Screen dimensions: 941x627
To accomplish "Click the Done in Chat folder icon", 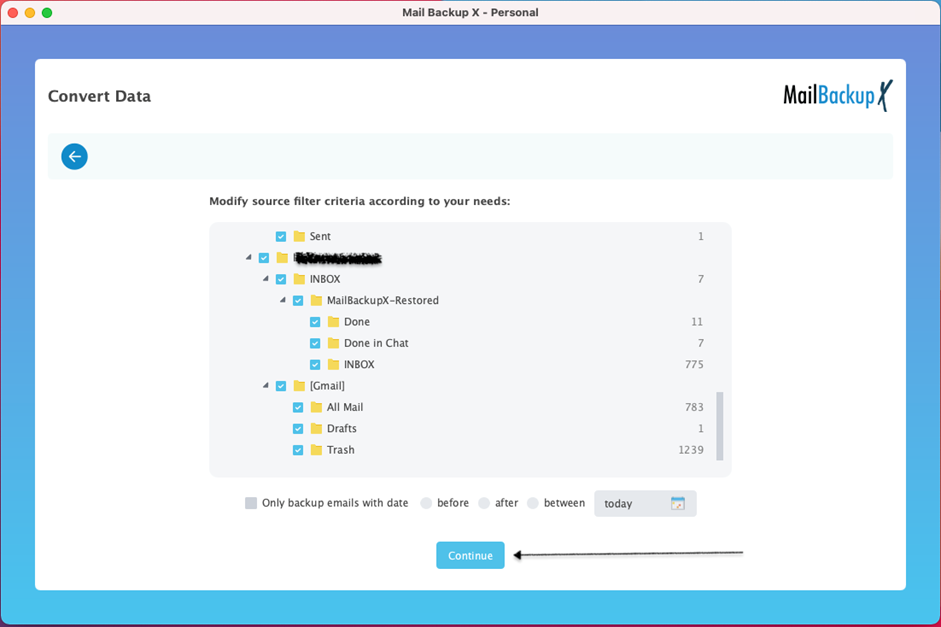I will pos(333,343).
